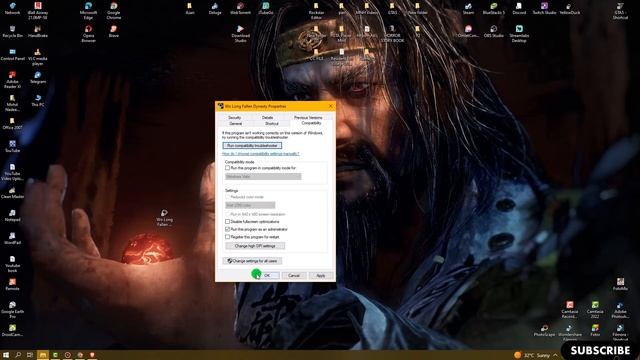Select Telegram desktop shortcut

point(38,78)
